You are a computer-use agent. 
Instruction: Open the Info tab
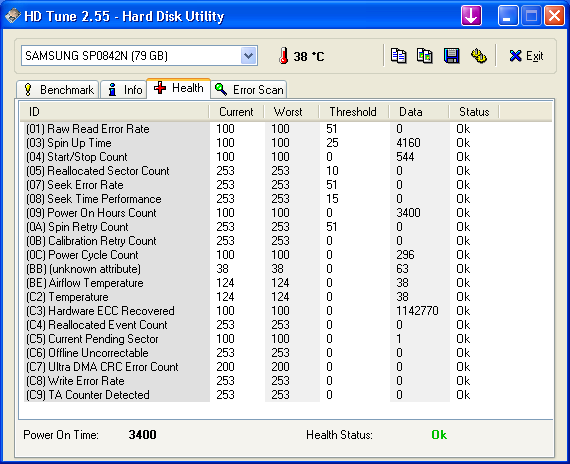pyautogui.click(x=124, y=89)
